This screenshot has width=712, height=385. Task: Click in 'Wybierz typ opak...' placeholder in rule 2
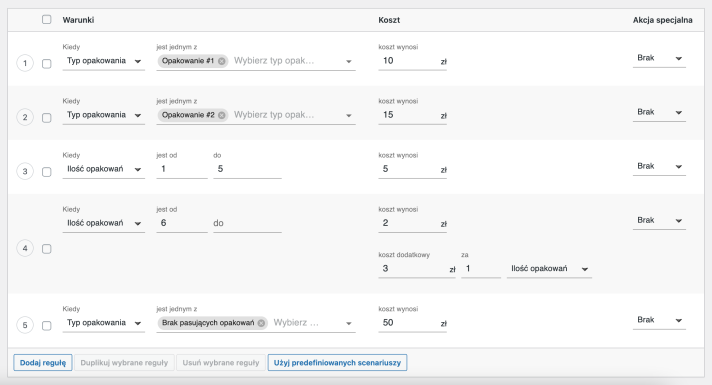tap(274, 115)
